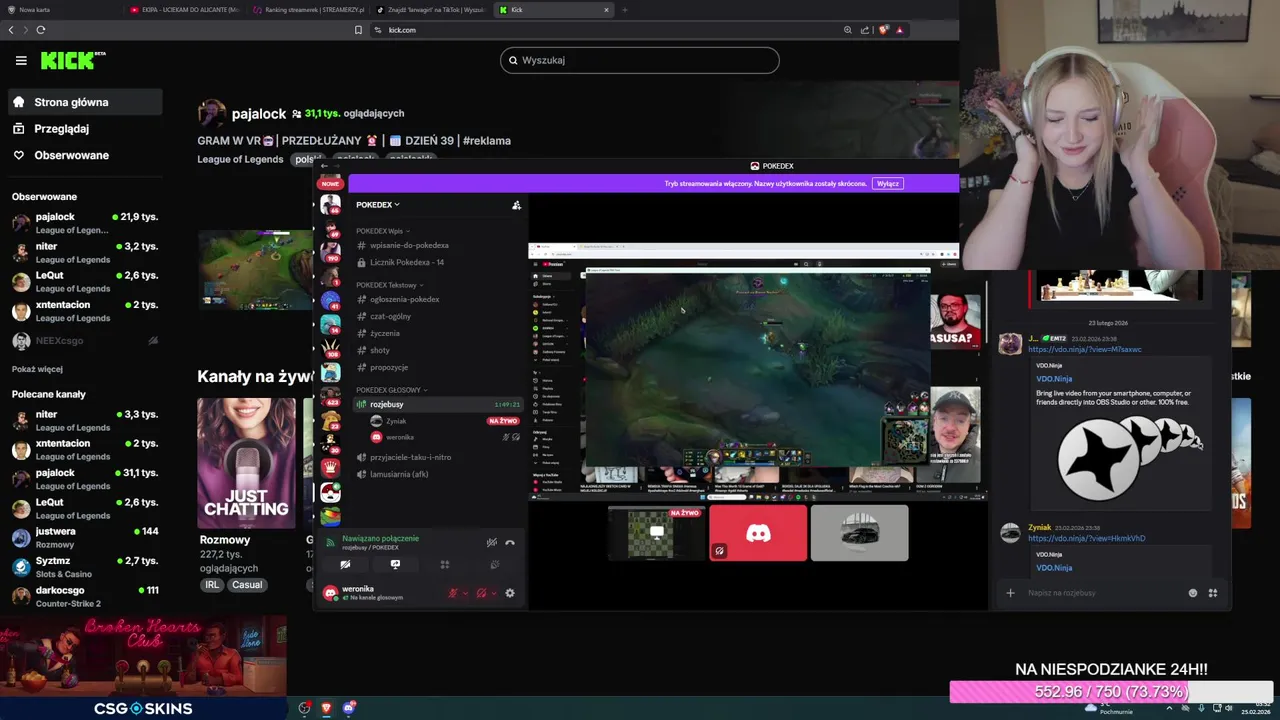Open Discord activities icon in voice panel
The width and height of the screenshot is (1280, 720).
[x=445, y=565]
